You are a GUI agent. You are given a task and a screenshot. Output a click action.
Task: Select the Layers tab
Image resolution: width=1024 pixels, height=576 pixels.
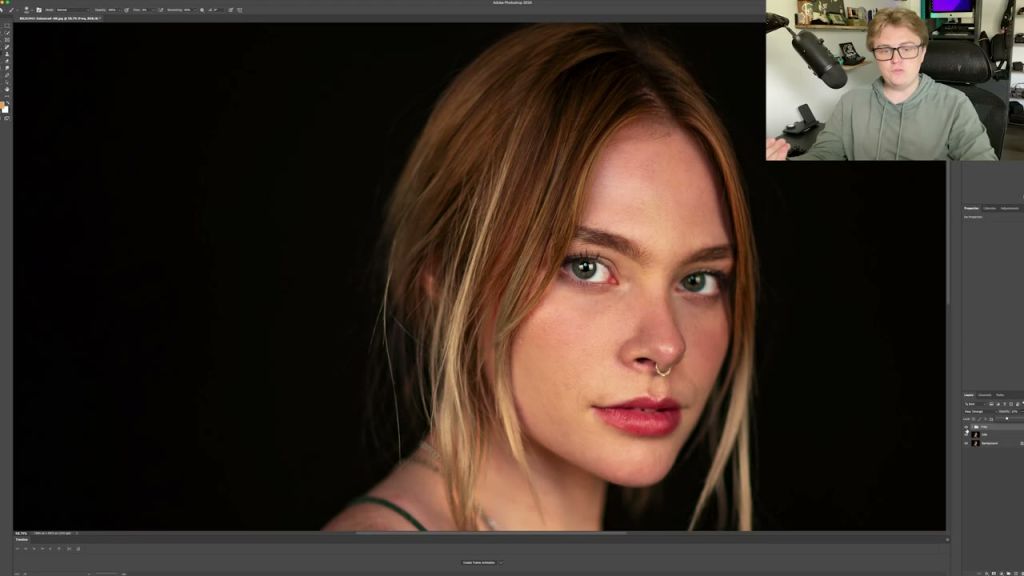pyautogui.click(x=969, y=395)
